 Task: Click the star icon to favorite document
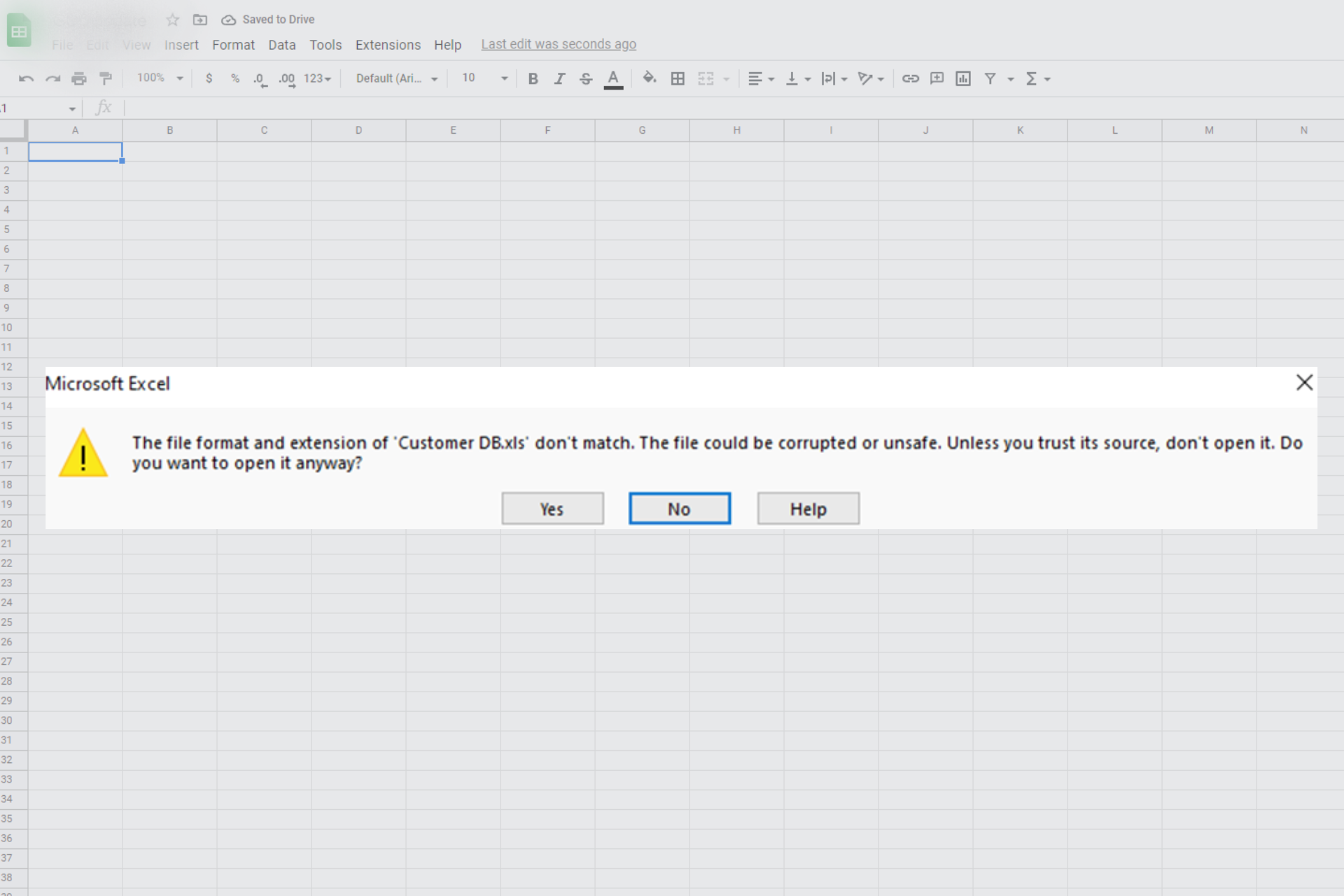point(173,20)
